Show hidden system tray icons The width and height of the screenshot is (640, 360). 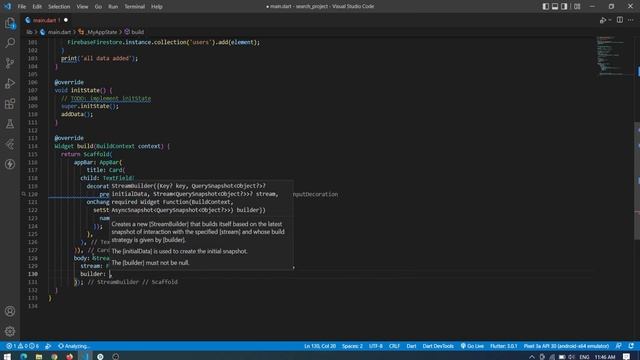click(531, 357)
